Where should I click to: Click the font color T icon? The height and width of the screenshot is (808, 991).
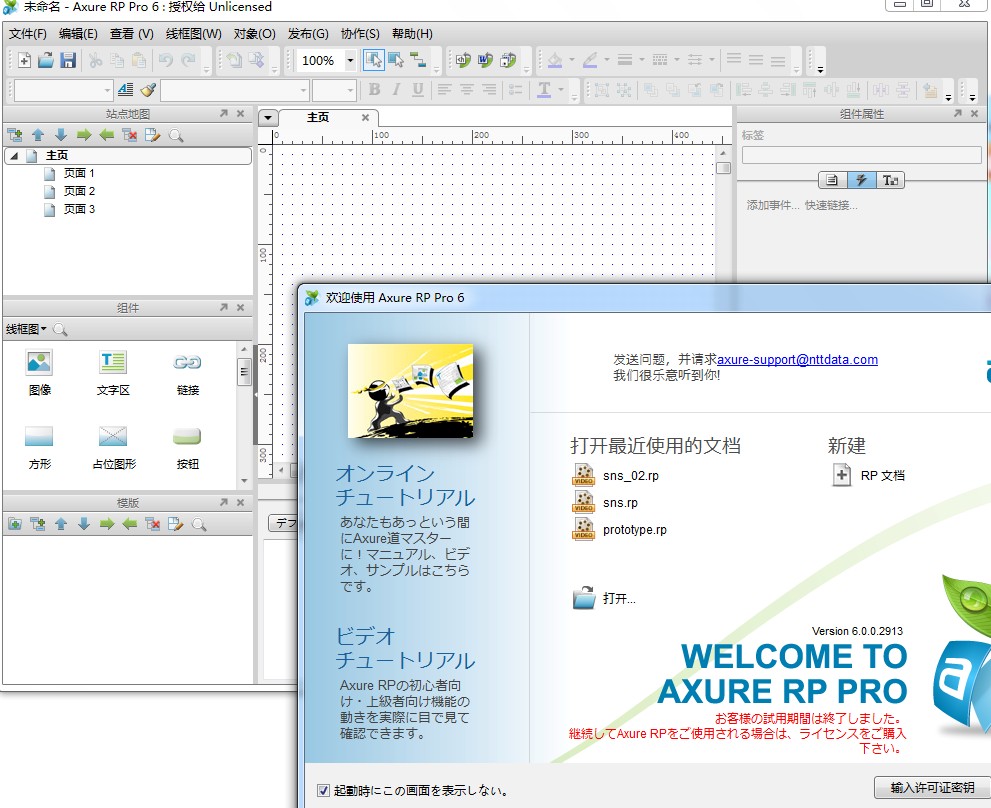pos(544,90)
